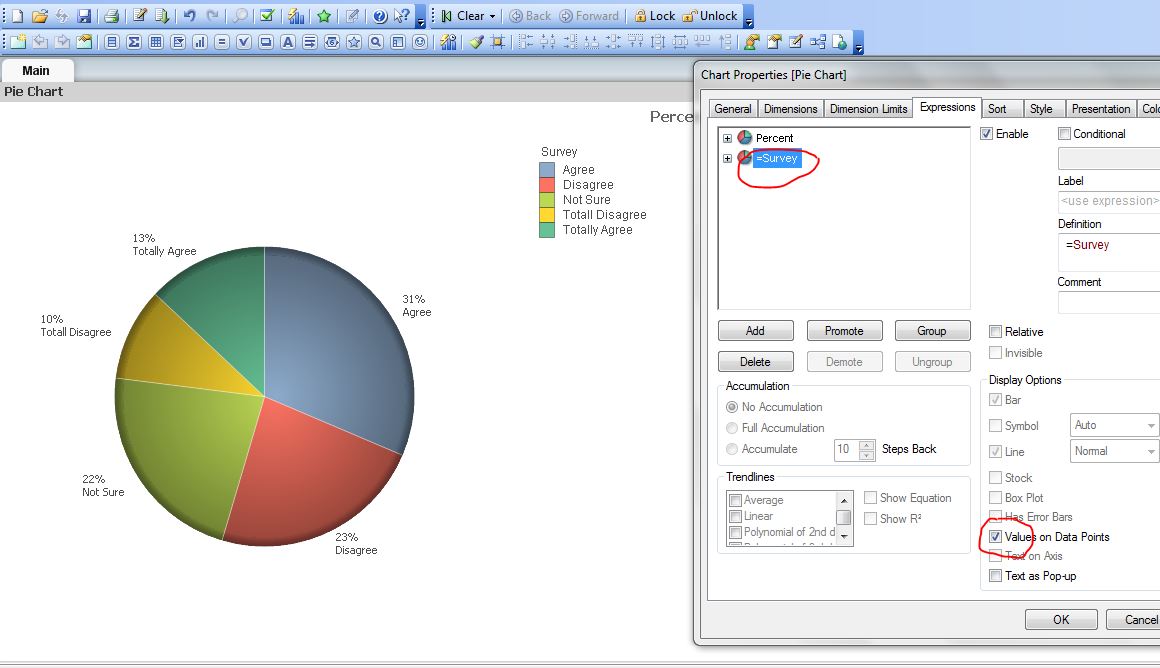Click the Bookmark Object star icon
This screenshot has width=1160, height=668.
354,42
